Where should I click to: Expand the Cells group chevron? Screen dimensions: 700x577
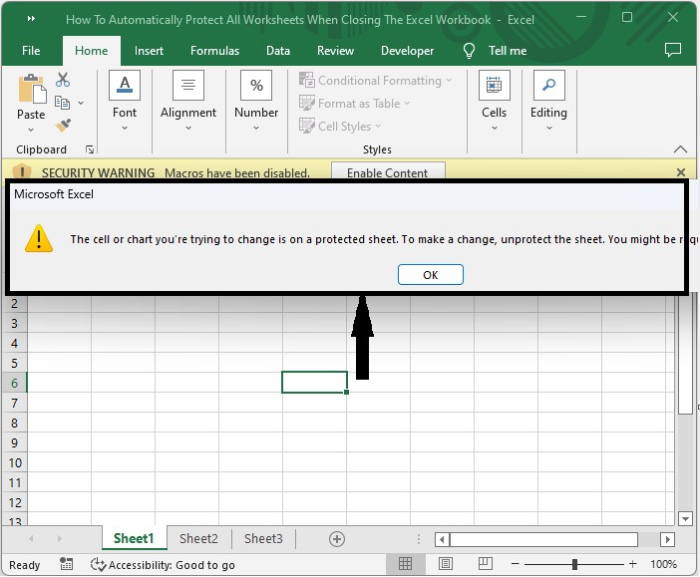click(494, 128)
